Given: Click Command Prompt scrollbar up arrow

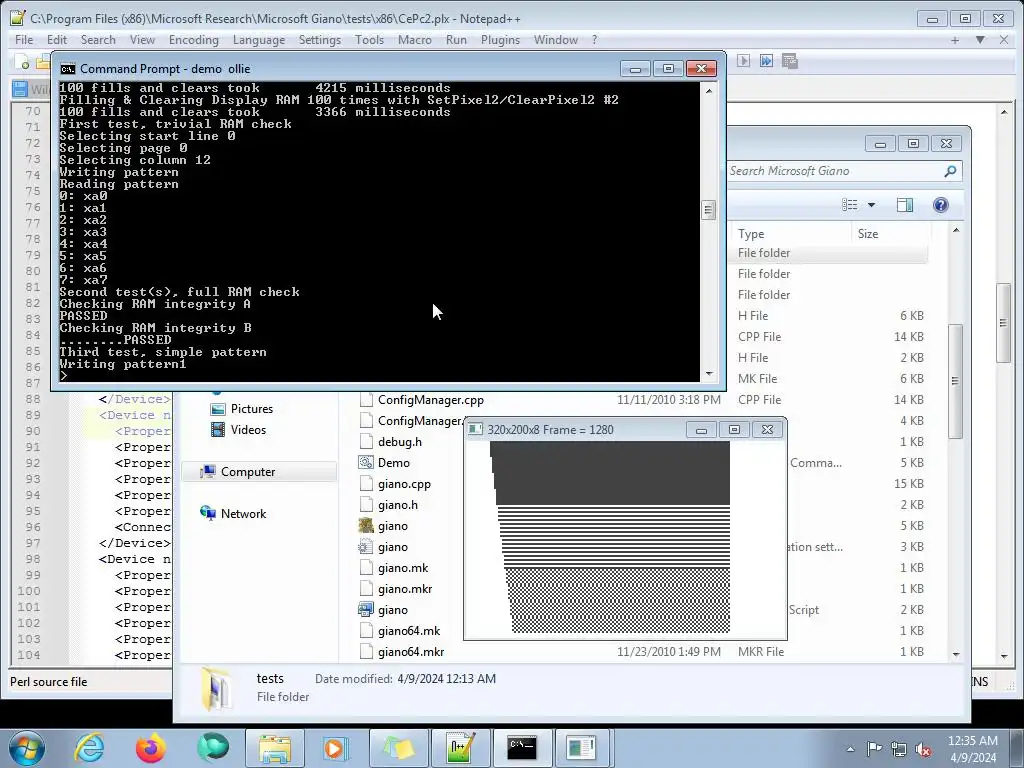Looking at the screenshot, I should click(x=709, y=91).
